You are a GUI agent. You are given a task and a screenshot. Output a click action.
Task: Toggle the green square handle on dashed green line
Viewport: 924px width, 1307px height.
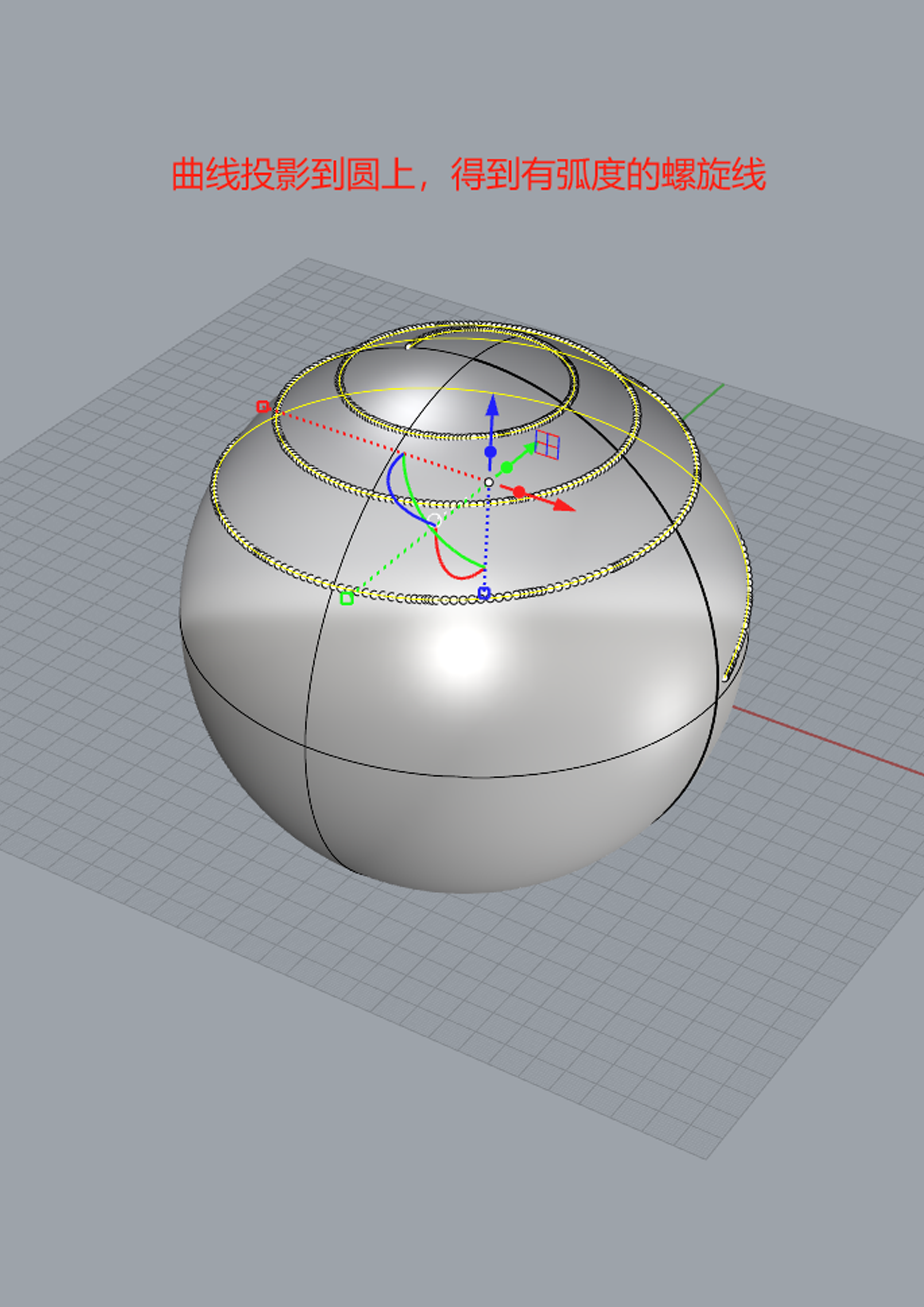coord(346,598)
